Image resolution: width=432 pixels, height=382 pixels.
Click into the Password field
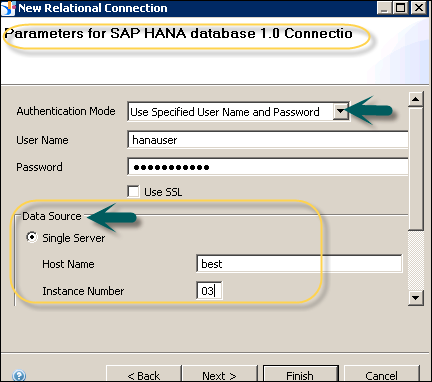click(x=268, y=167)
